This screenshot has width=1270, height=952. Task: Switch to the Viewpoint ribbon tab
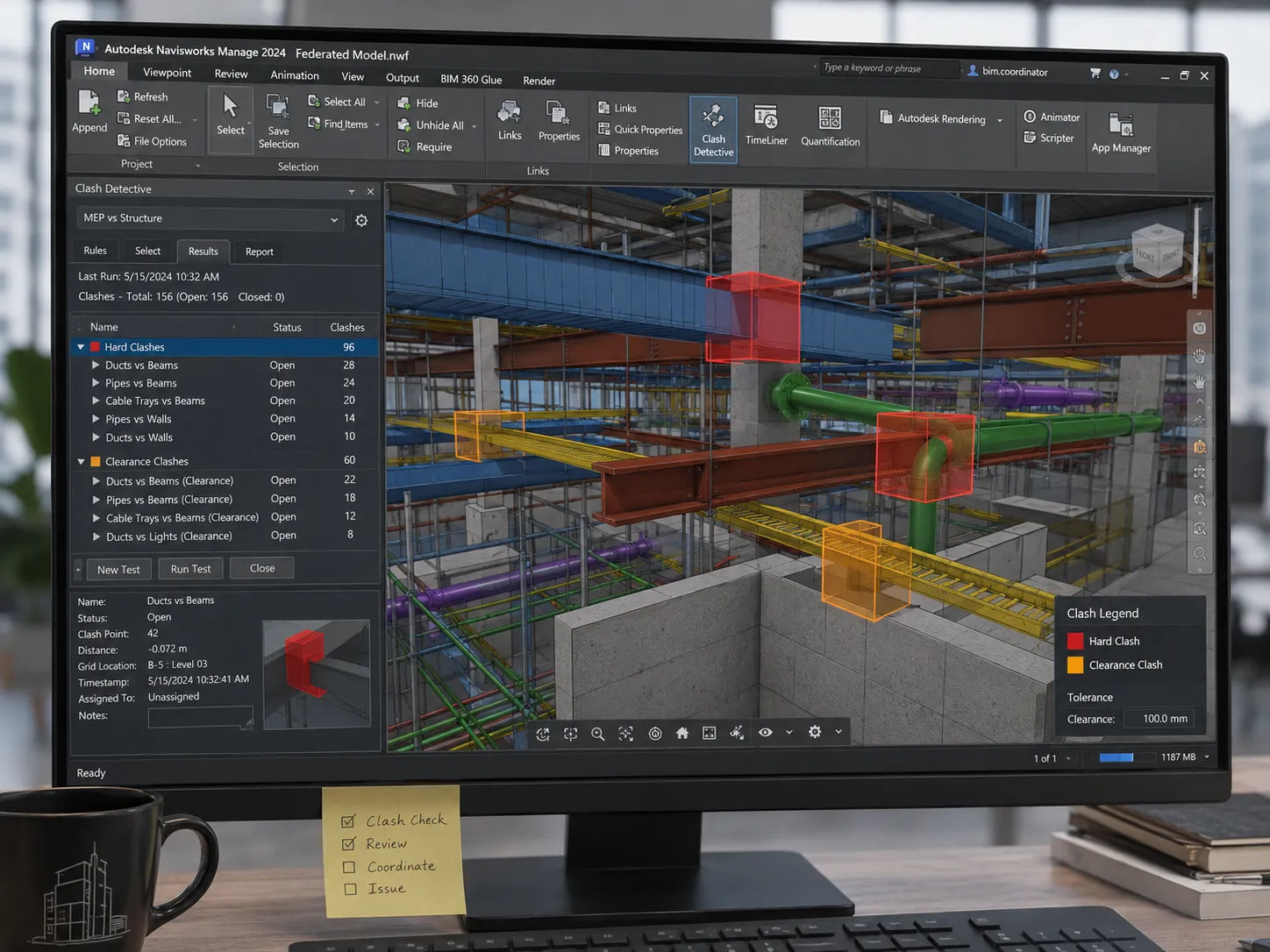167,73
